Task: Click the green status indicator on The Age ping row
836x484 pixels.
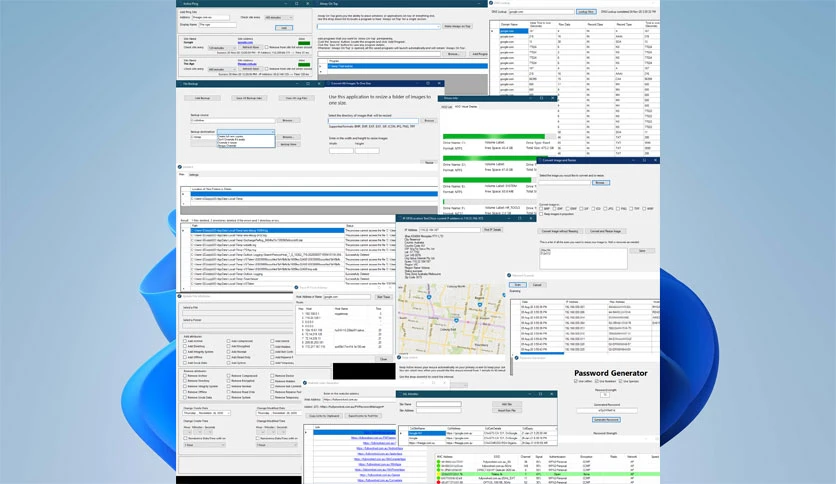Action: pos(304,64)
